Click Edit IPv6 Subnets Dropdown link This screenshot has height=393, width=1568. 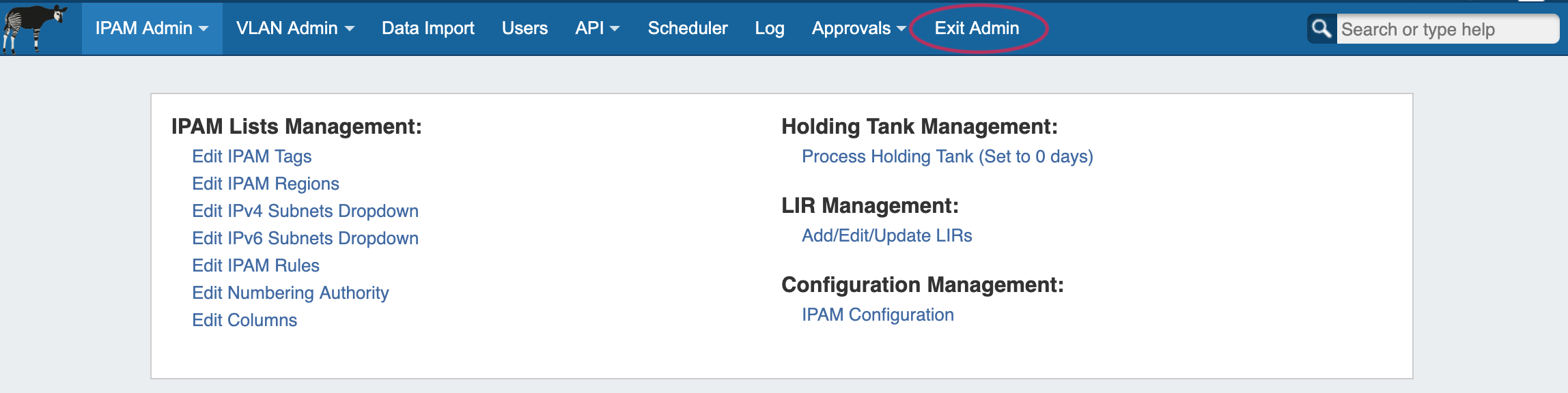pyautogui.click(x=305, y=239)
